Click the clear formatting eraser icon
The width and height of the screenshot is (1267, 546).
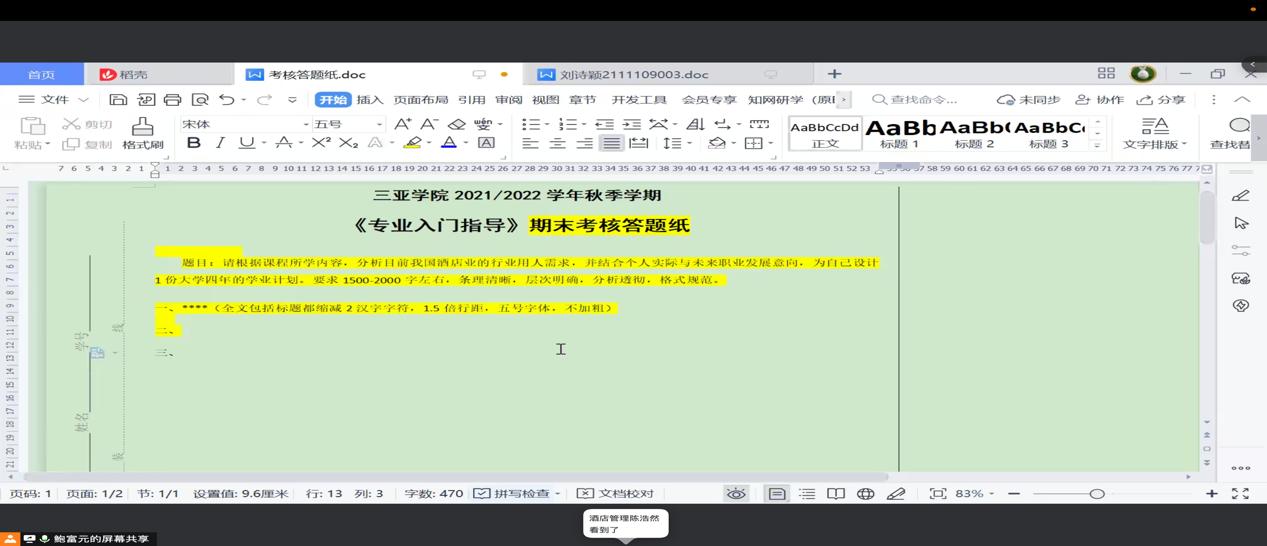(457, 124)
